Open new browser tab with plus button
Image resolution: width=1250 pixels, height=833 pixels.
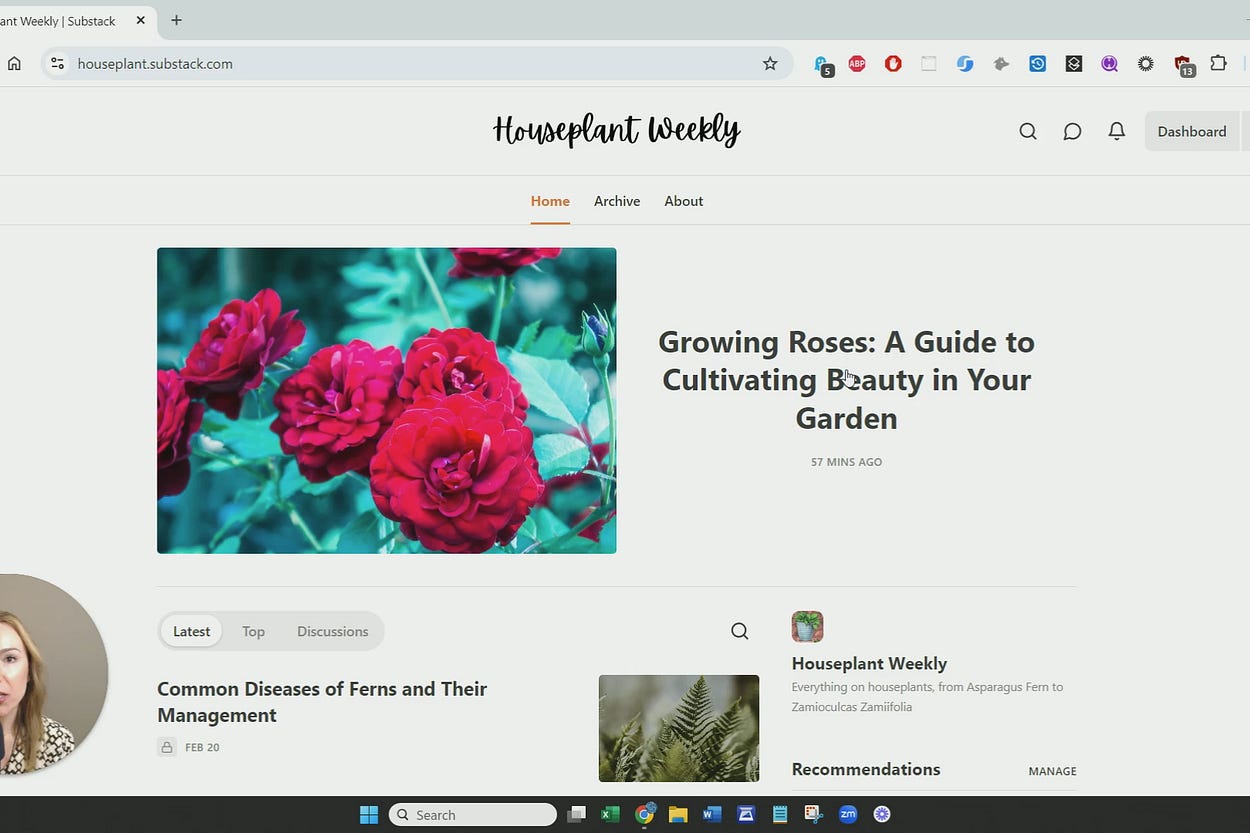(176, 20)
